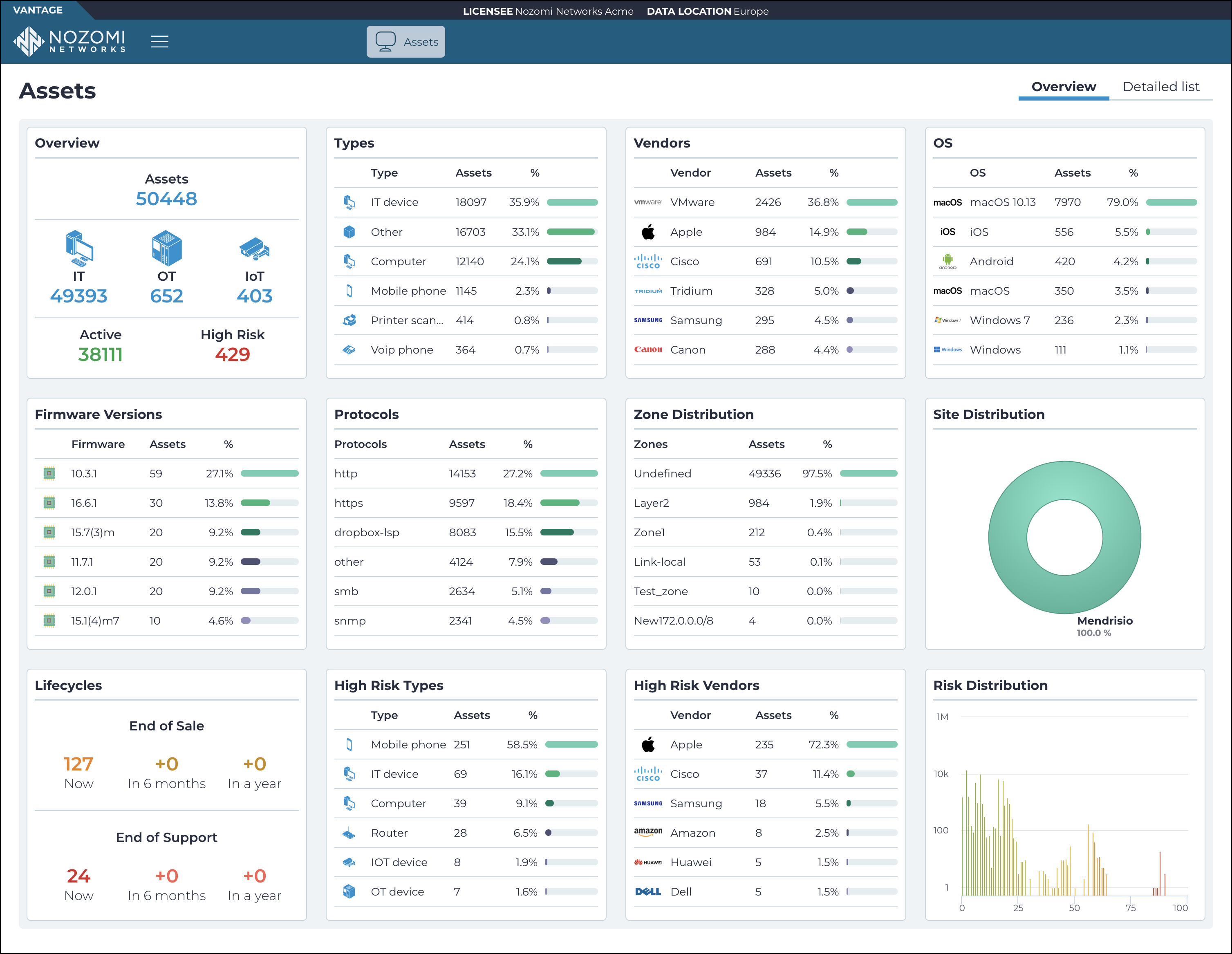Screen dimensions: 1232x954
Task: Click the http protocol 27.2% progress bar
Action: pos(569,474)
